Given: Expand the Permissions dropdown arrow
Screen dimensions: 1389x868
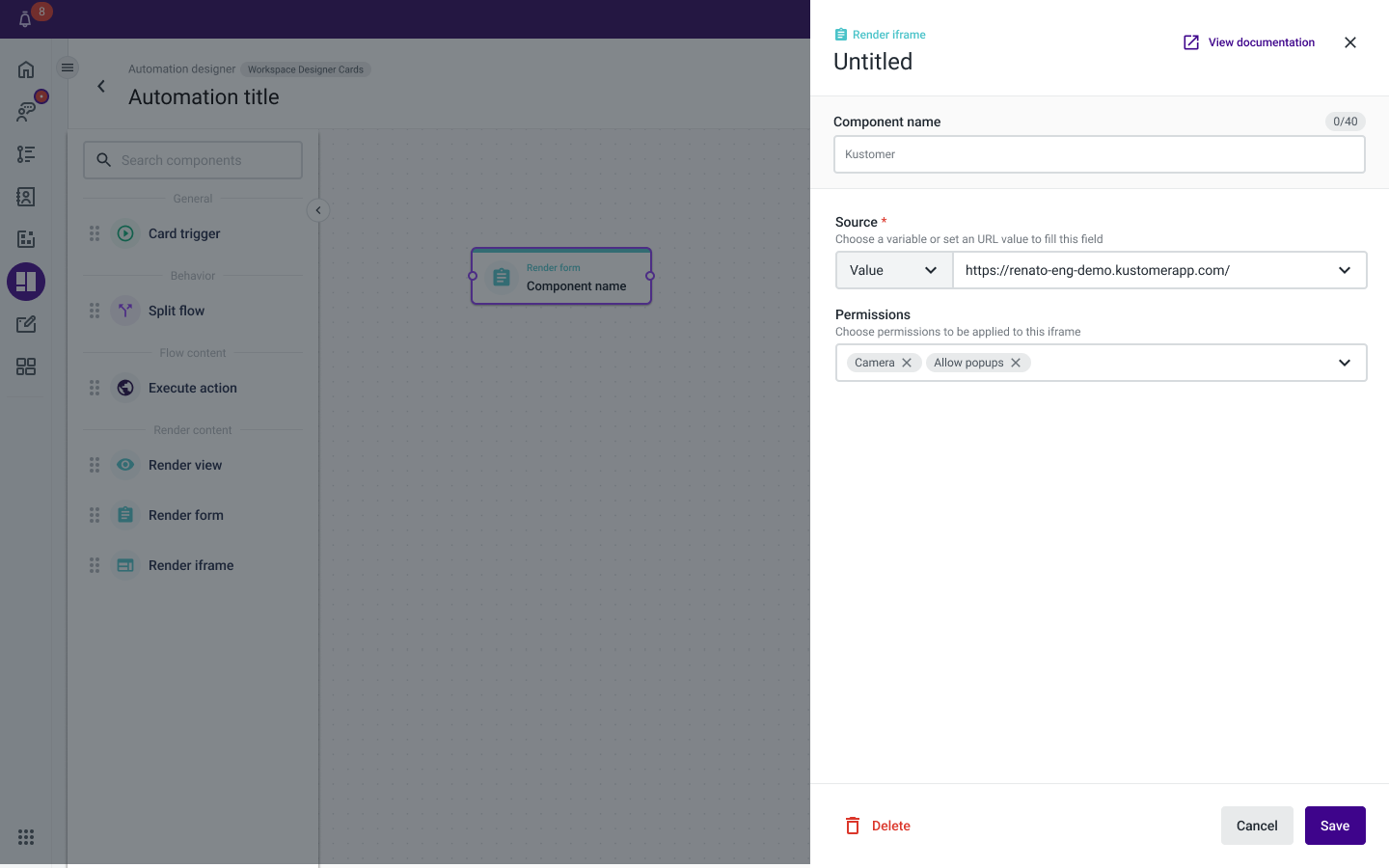Looking at the screenshot, I should pyautogui.click(x=1345, y=363).
